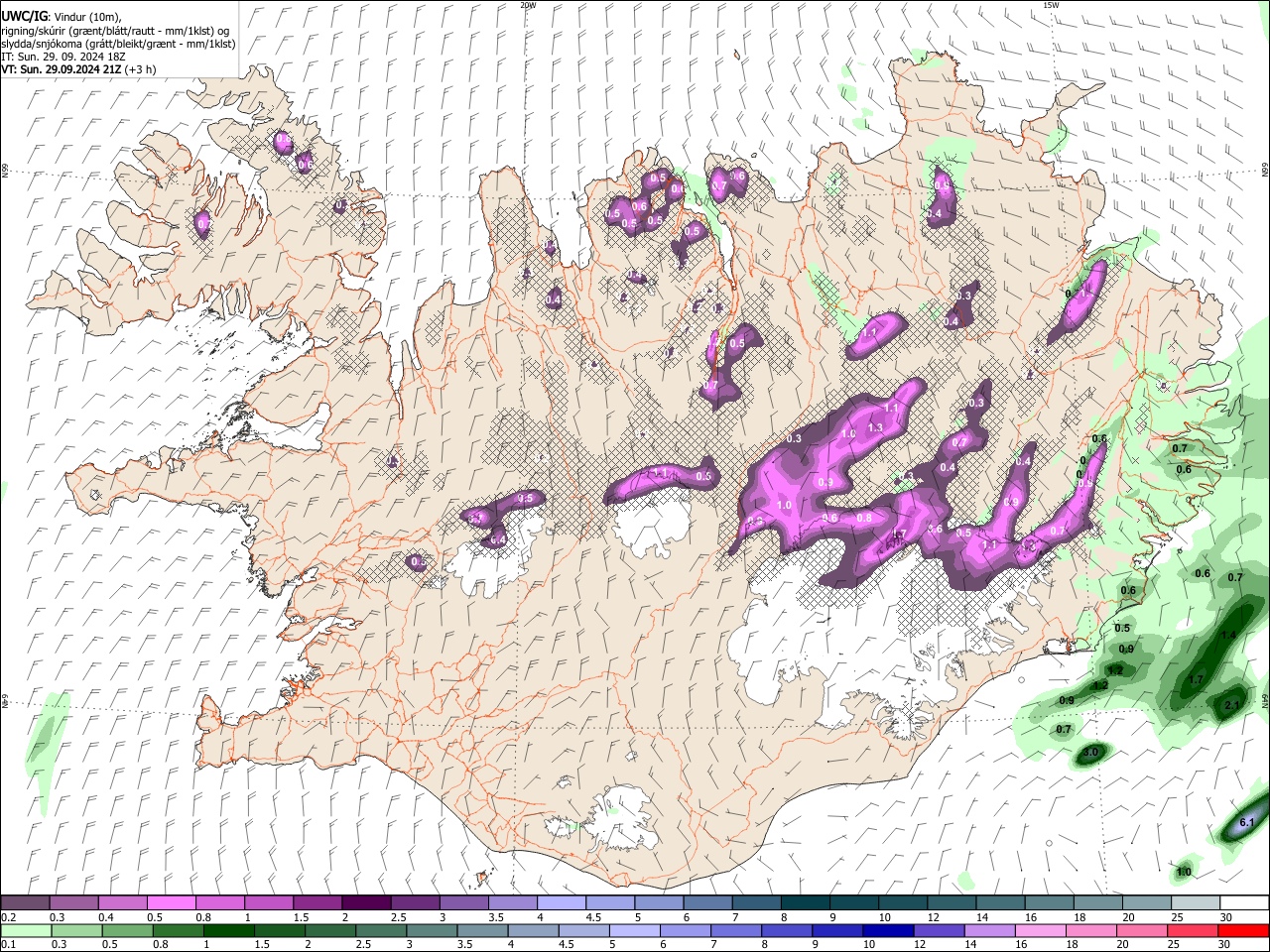Click the 20W longitude label at the top edge

pyautogui.click(x=528, y=5)
